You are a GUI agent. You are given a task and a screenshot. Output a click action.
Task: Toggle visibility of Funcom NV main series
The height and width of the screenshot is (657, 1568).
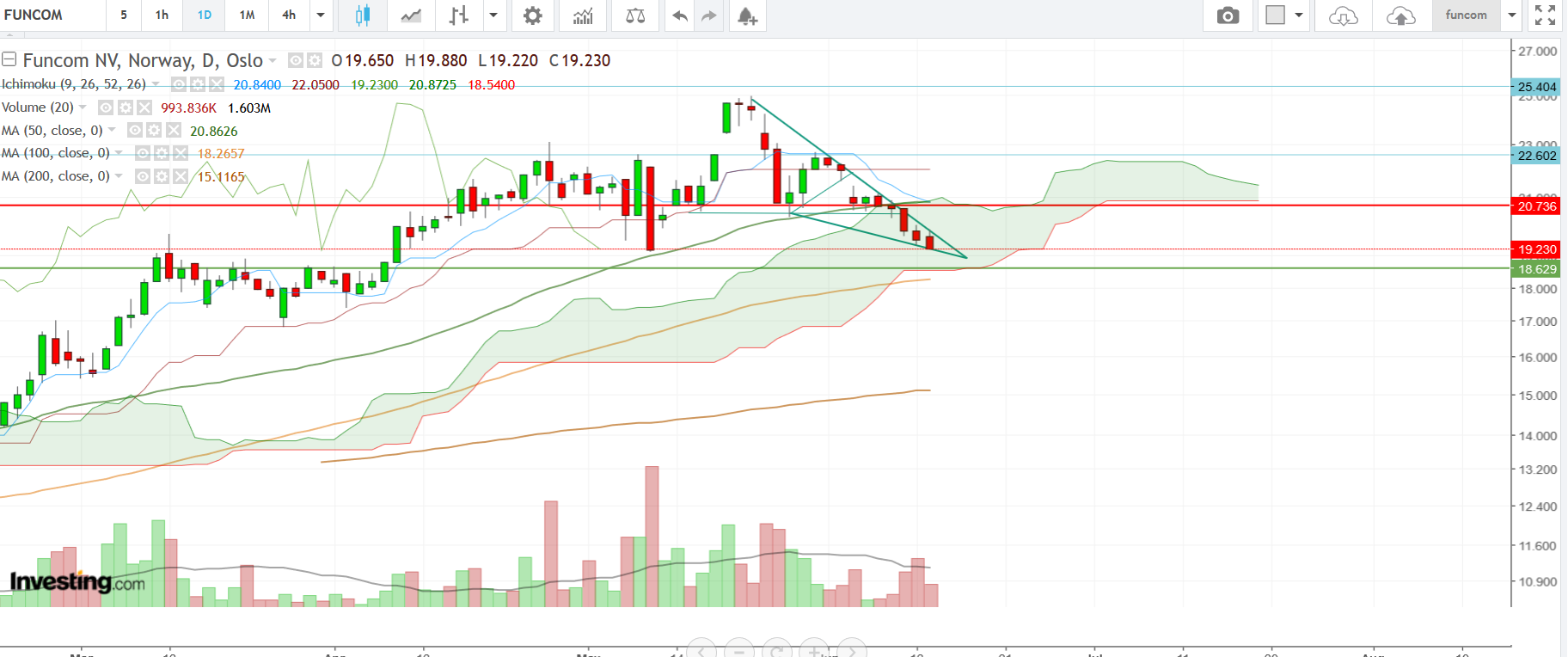295,60
